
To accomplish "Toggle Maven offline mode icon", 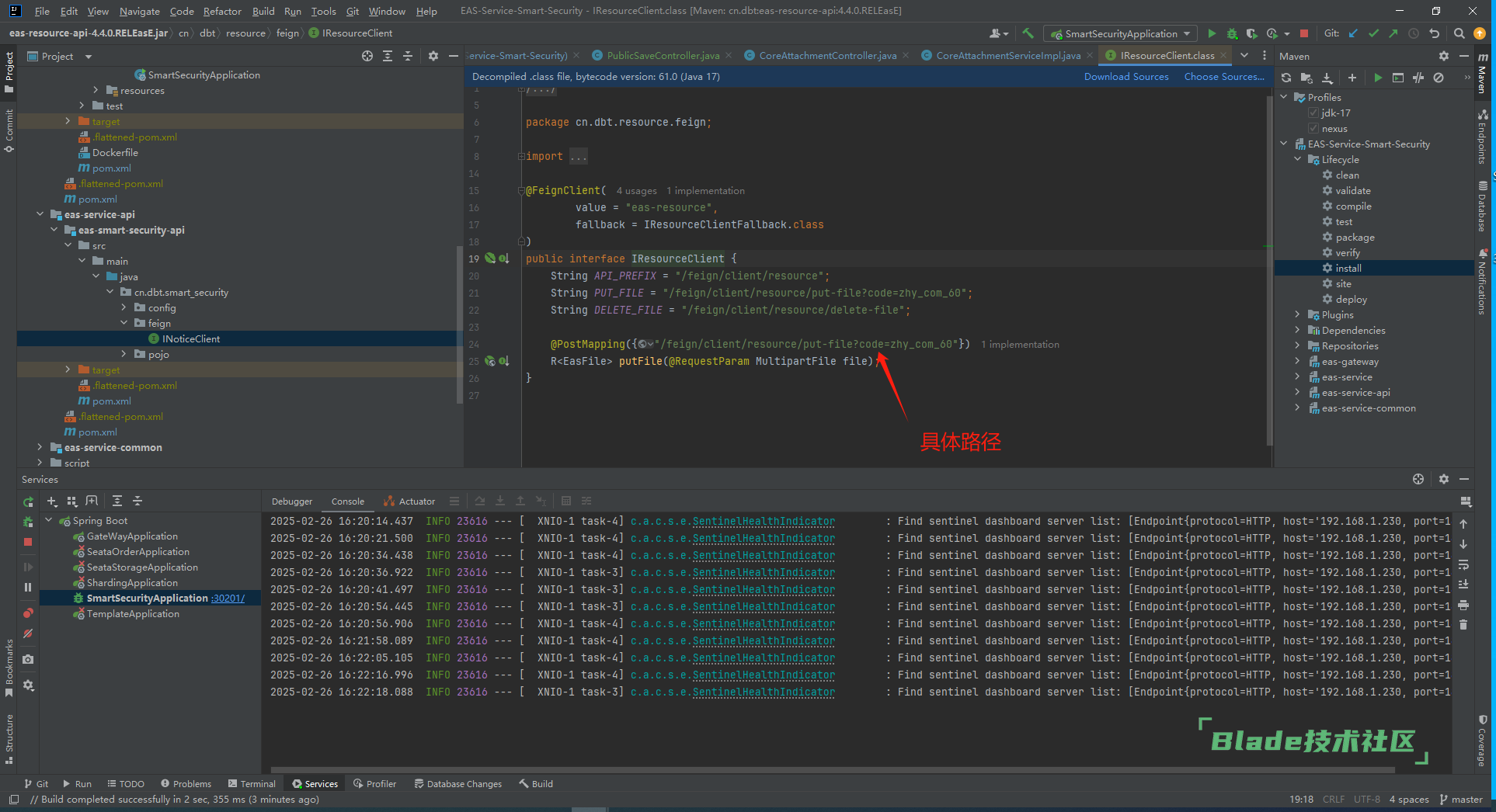I will [1418, 78].
